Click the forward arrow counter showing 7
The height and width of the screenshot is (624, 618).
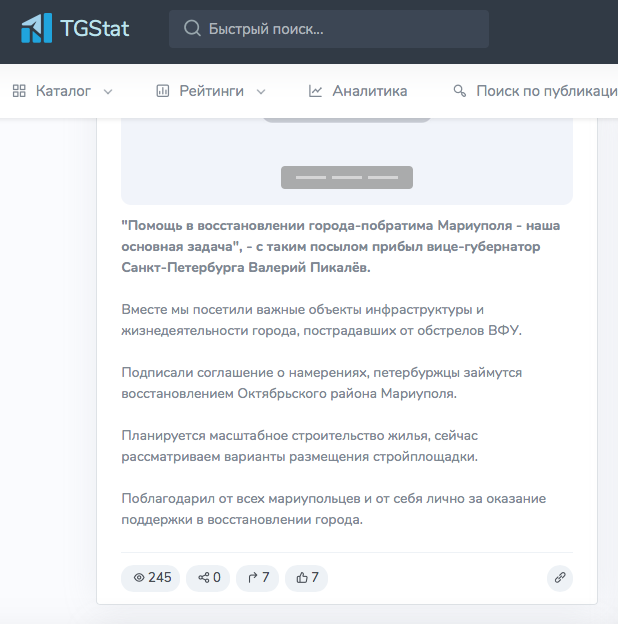point(257,577)
